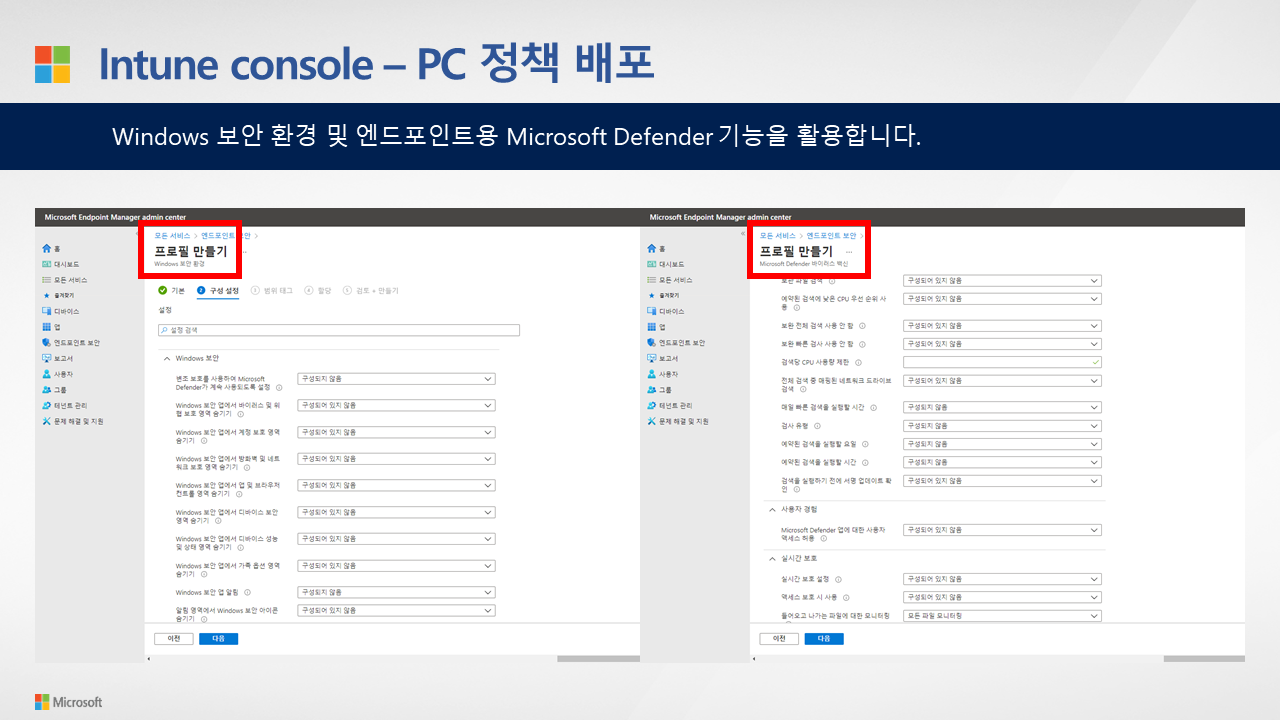Open 엔드포인트 보안 shield icon in the Windows 보안 환경 console sidebar
The image size is (1280, 720).
46,342
